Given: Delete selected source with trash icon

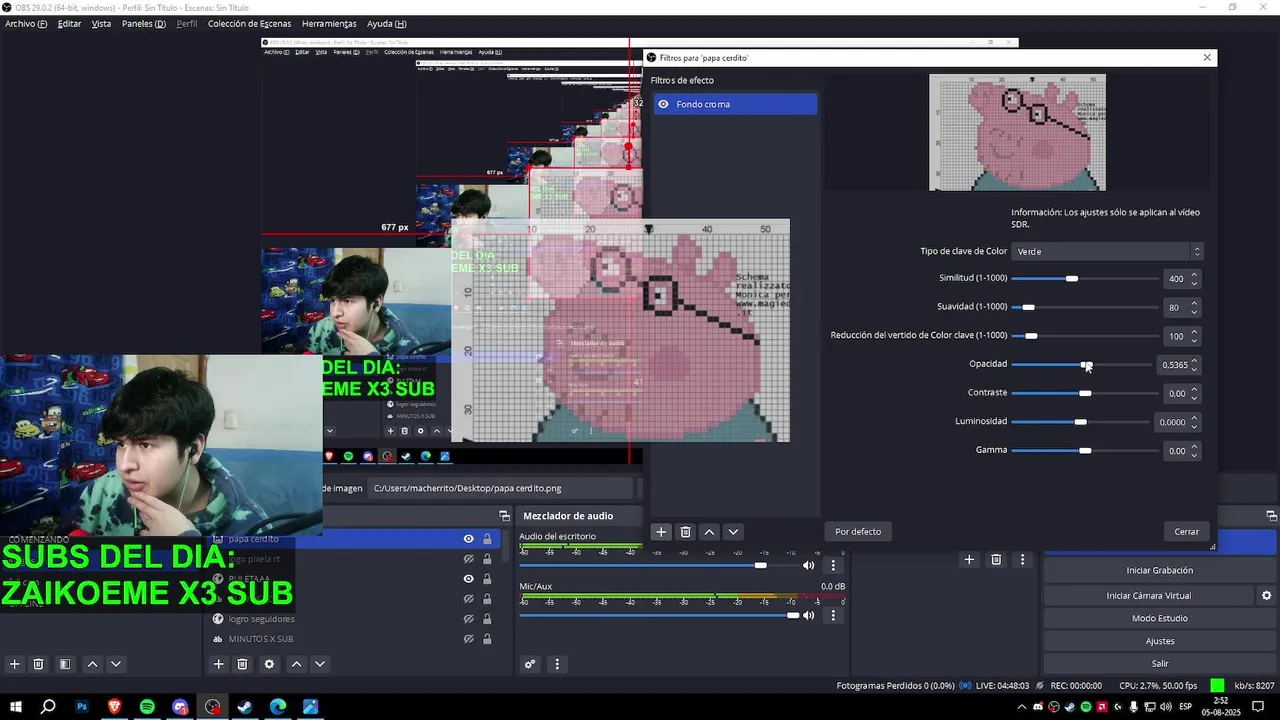Looking at the screenshot, I should click(x=242, y=664).
